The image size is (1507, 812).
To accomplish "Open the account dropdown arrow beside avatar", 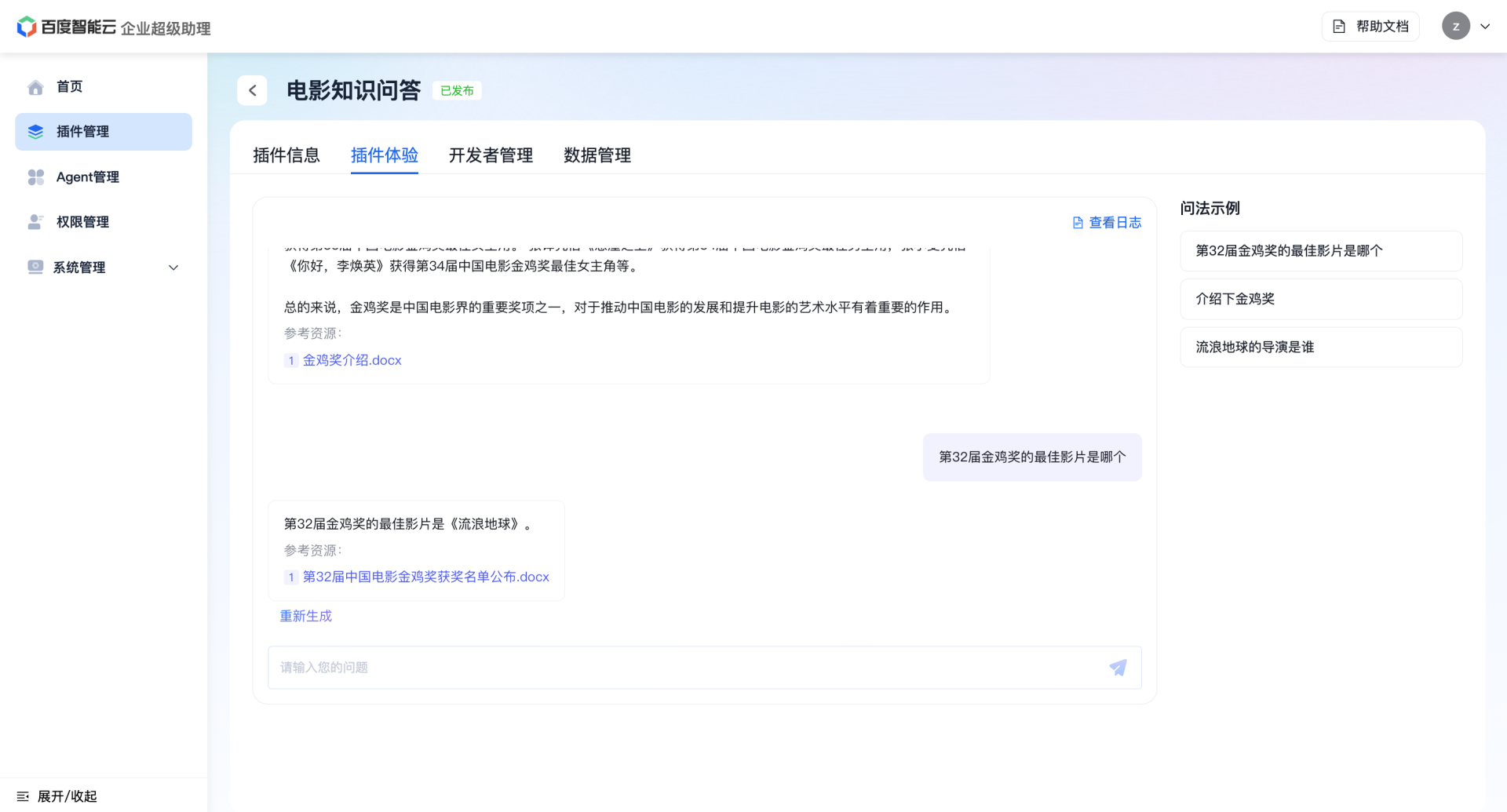I will point(1485,27).
